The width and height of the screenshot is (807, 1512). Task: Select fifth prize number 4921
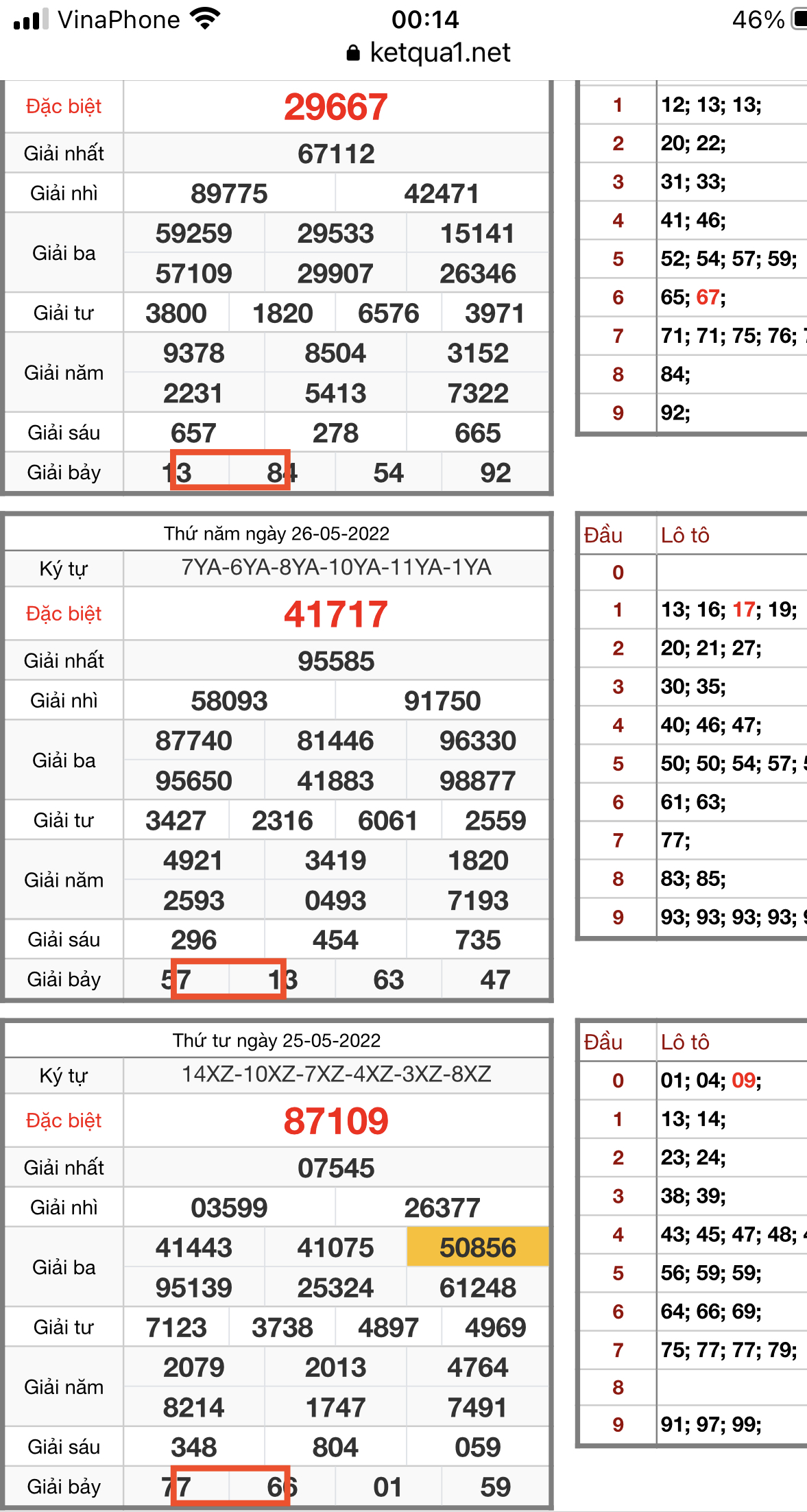coord(193,861)
